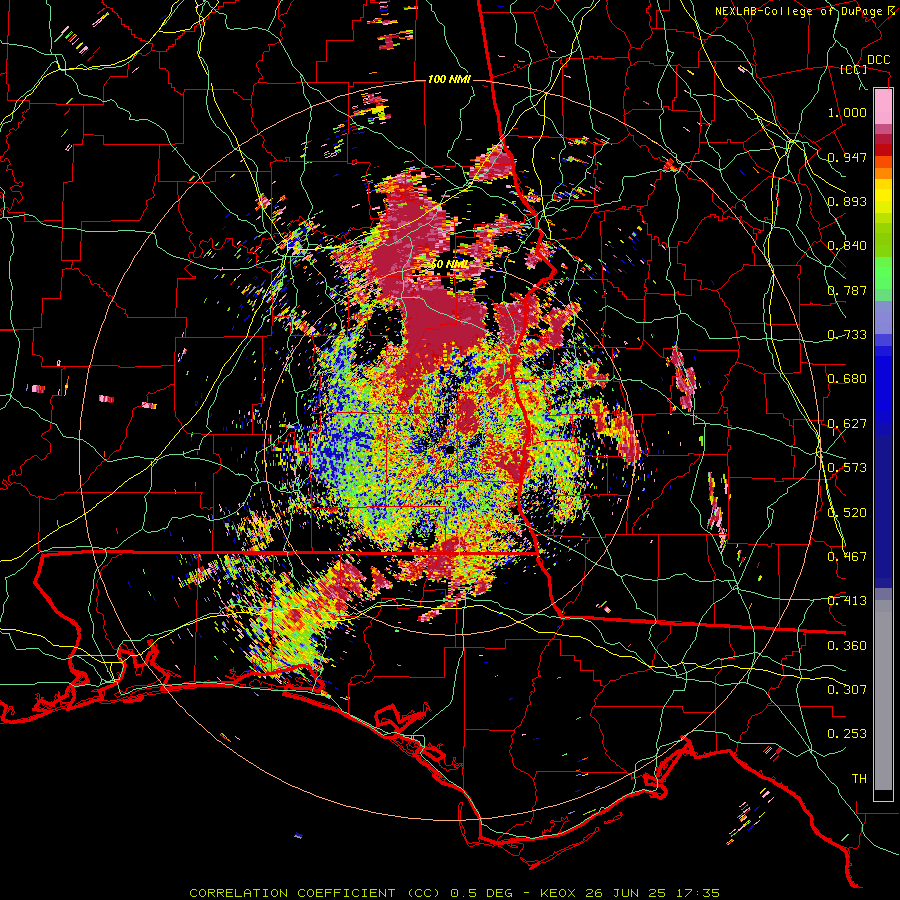This screenshot has height=900, width=900.
Task: Select the 0.520 legend value
Action: [847, 513]
